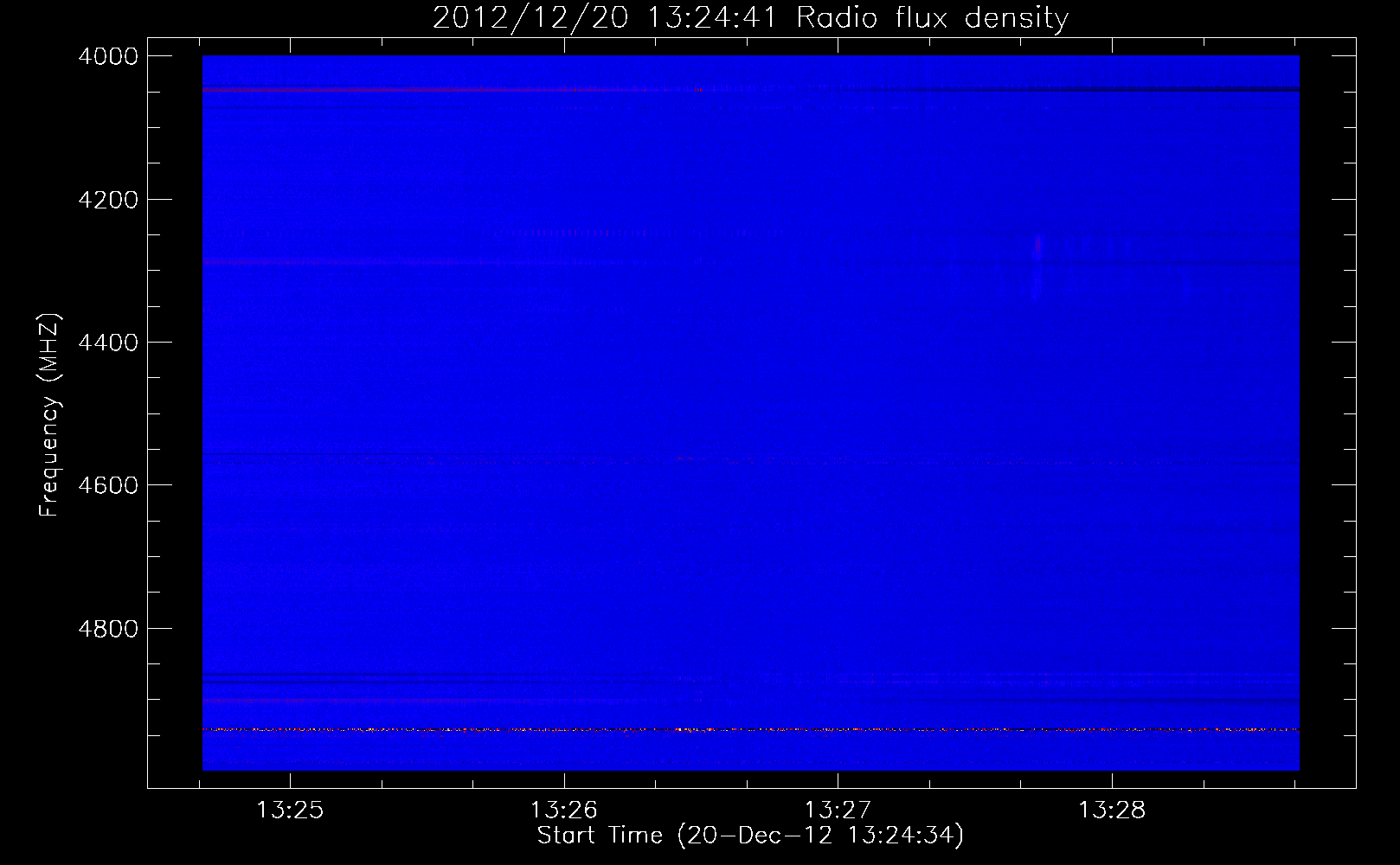Click the 13:26 time tick label
Screen dimensions: 1400x865
click(564, 810)
